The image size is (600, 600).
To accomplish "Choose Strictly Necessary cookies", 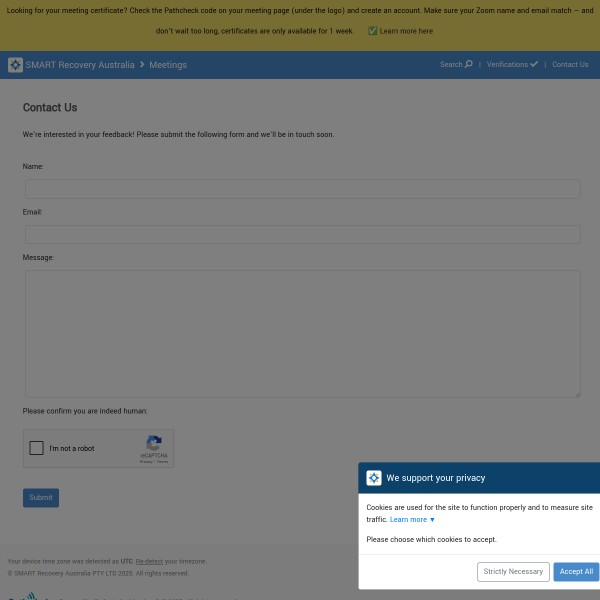I will pos(513,572).
